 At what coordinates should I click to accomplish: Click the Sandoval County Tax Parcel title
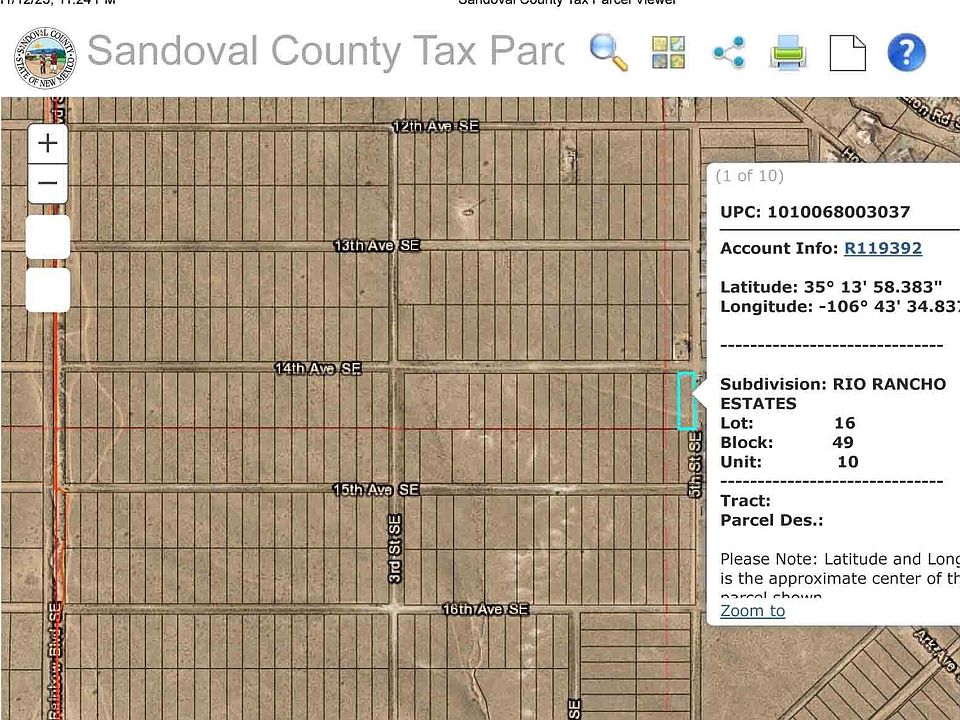(x=324, y=50)
